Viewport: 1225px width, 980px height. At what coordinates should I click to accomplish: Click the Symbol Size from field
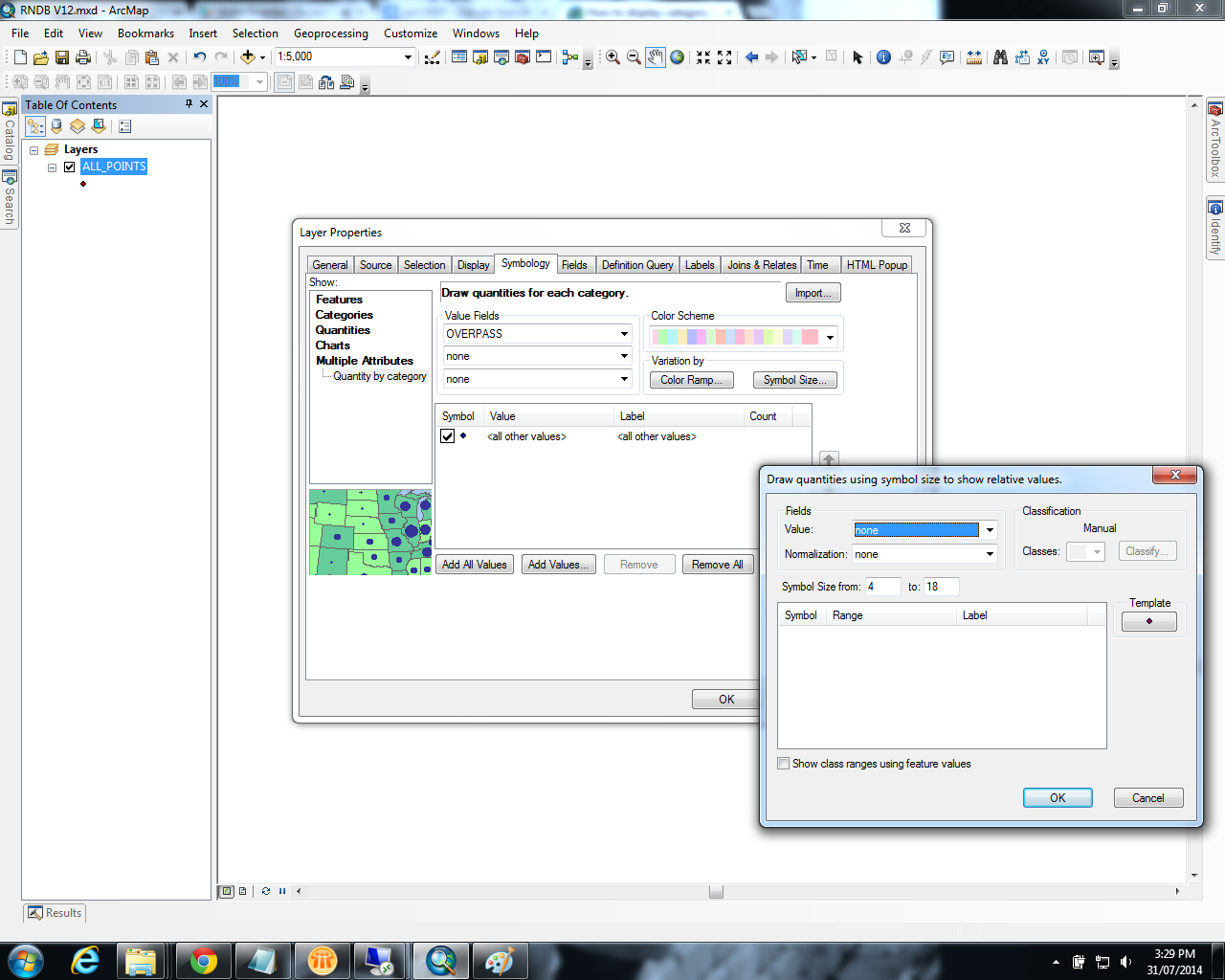pyautogui.click(x=882, y=587)
